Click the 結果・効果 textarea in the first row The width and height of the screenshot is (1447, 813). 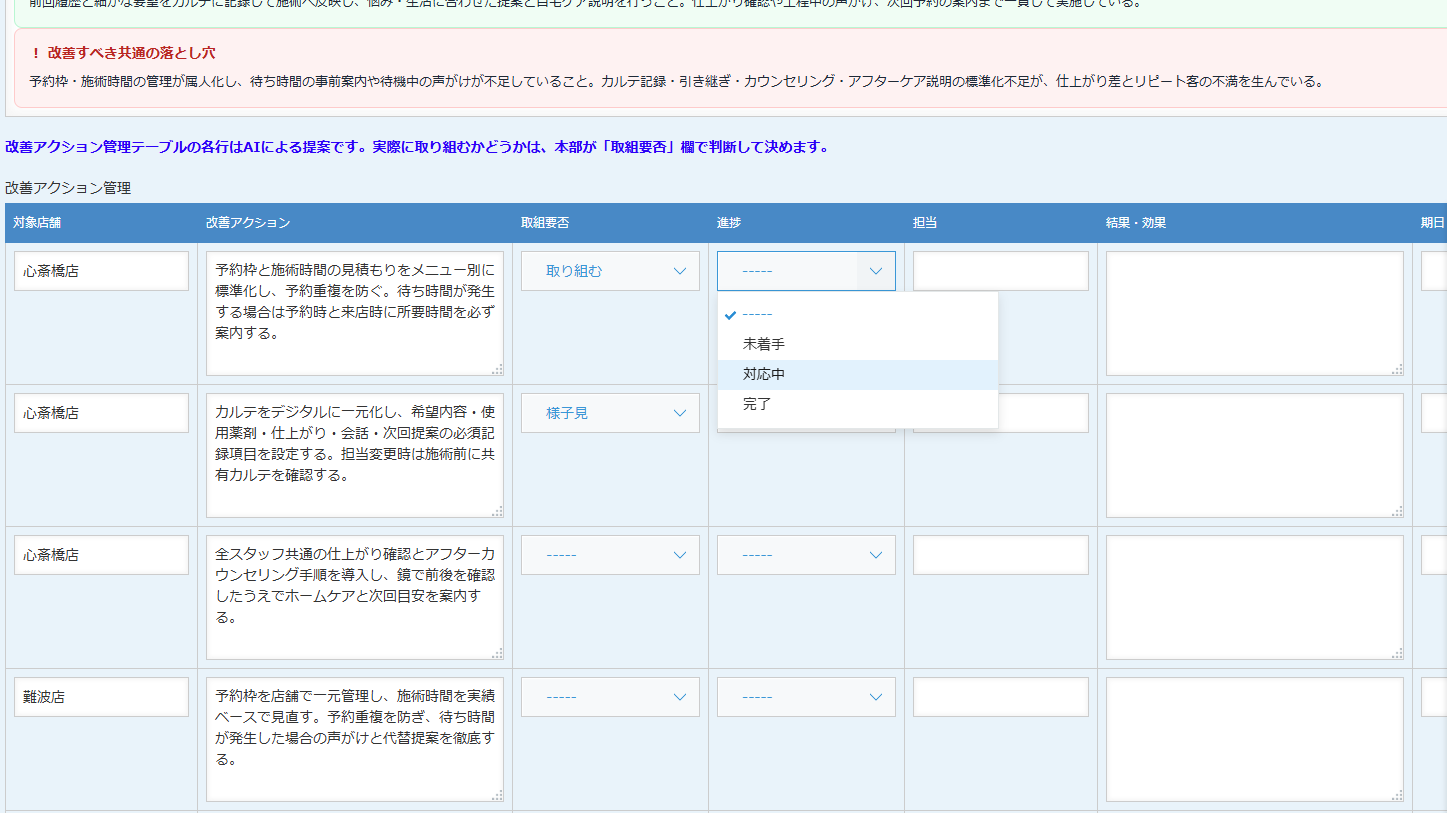point(1255,313)
